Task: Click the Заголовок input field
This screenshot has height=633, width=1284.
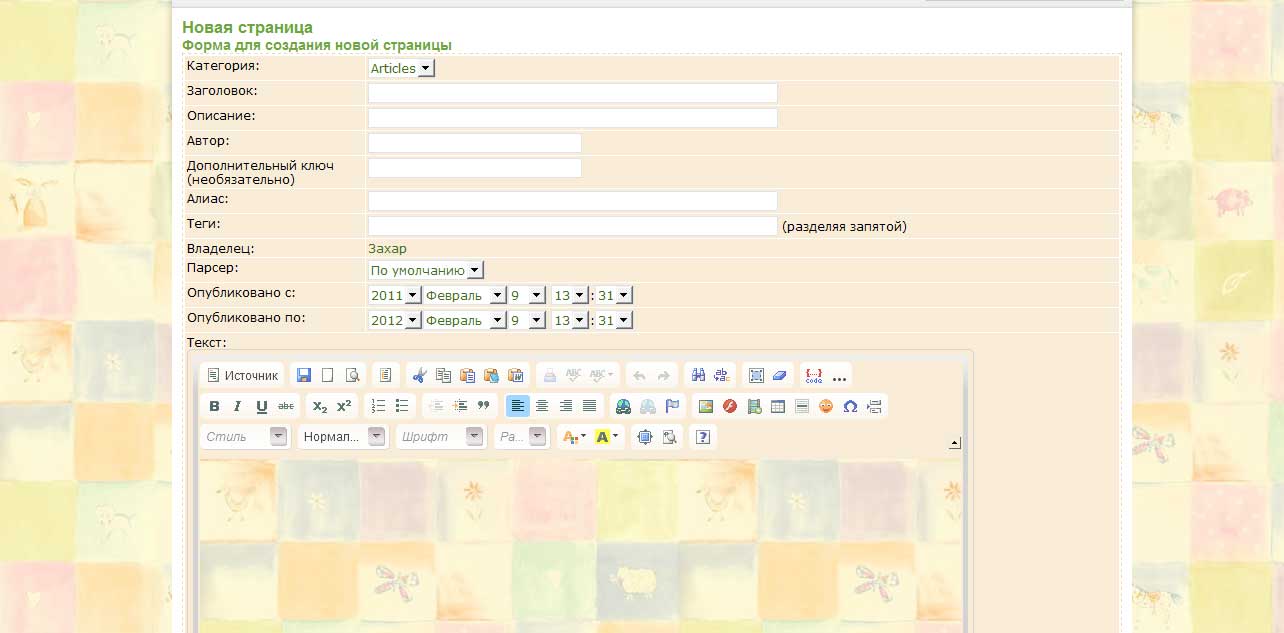Action: pyautogui.click(x=572, y=93)
